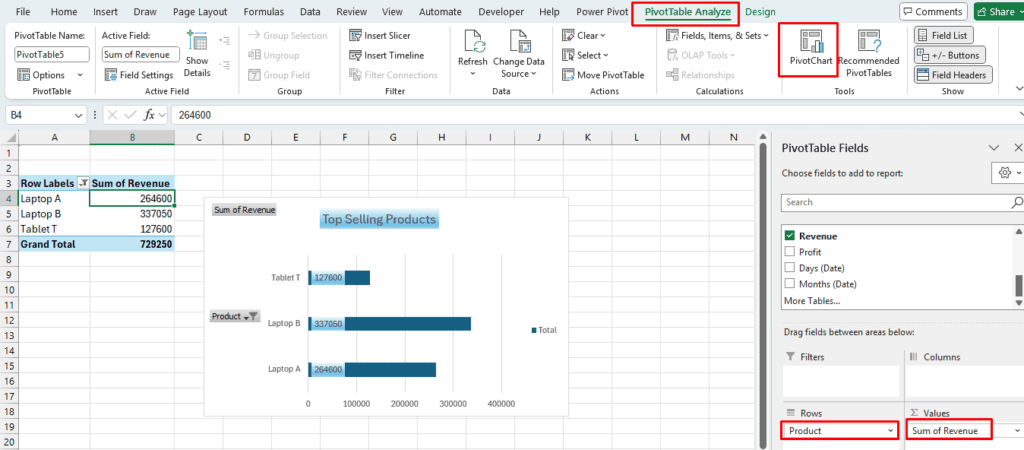Open Field Settings

(138, 75)
